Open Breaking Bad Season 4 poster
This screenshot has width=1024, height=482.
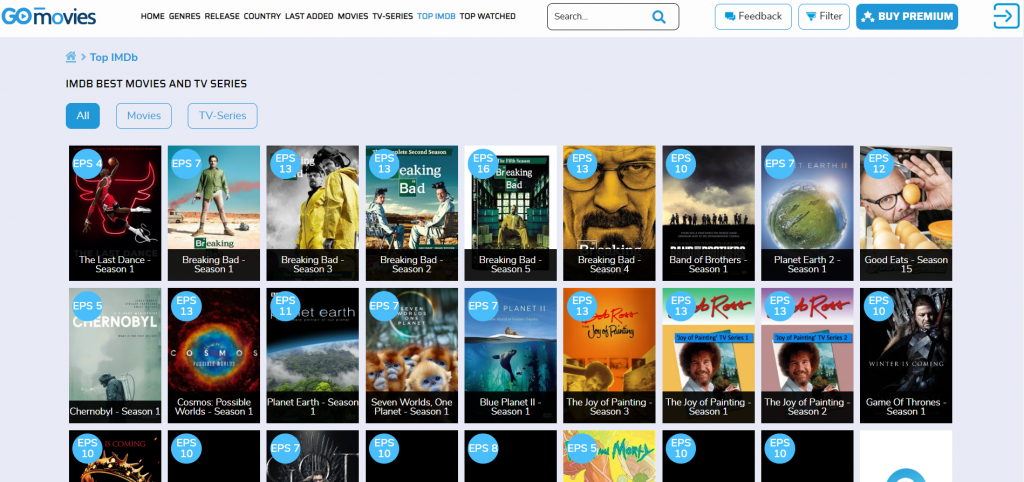pos(609,213)
